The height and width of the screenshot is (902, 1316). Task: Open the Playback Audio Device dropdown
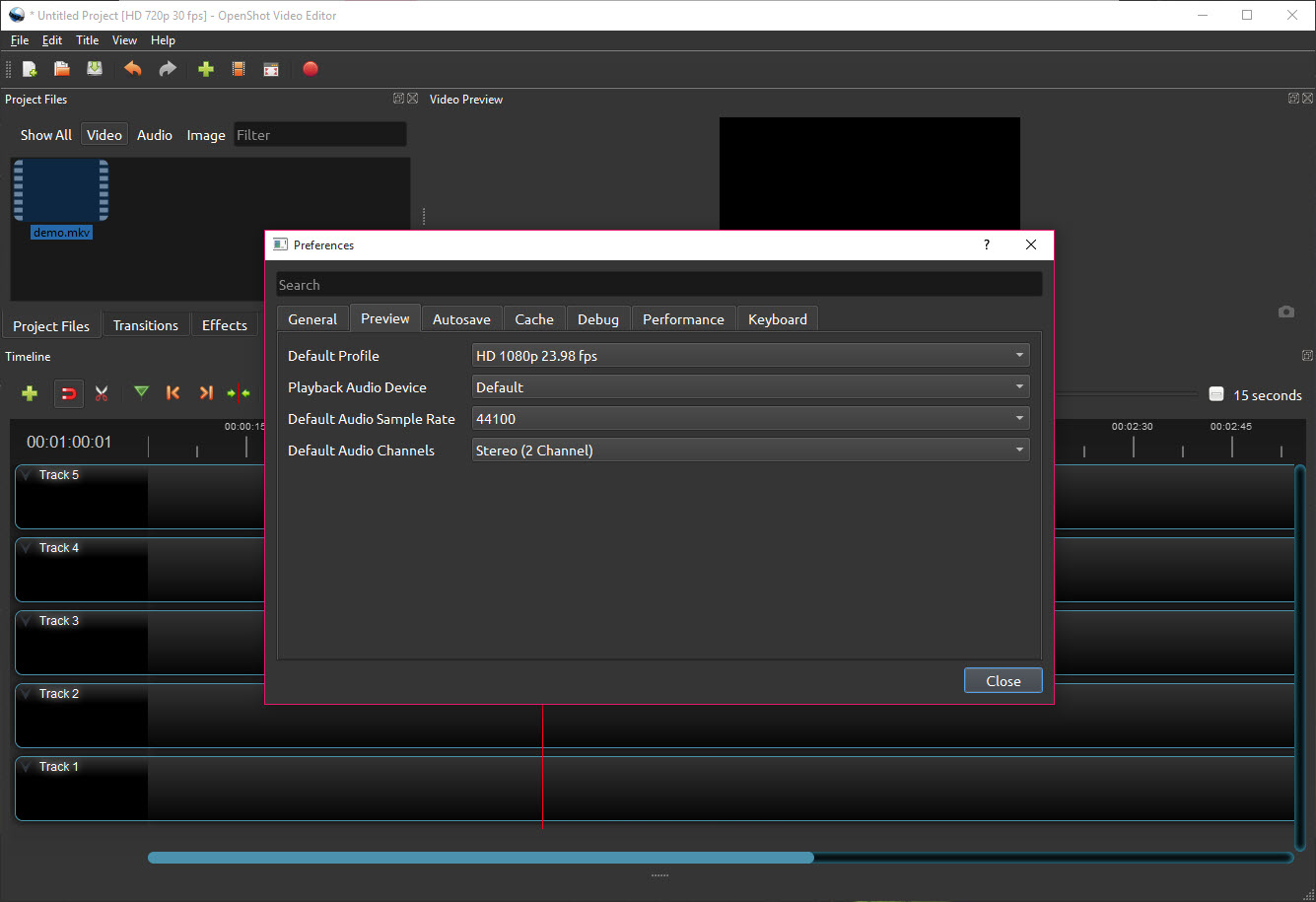tap(751, 387)
